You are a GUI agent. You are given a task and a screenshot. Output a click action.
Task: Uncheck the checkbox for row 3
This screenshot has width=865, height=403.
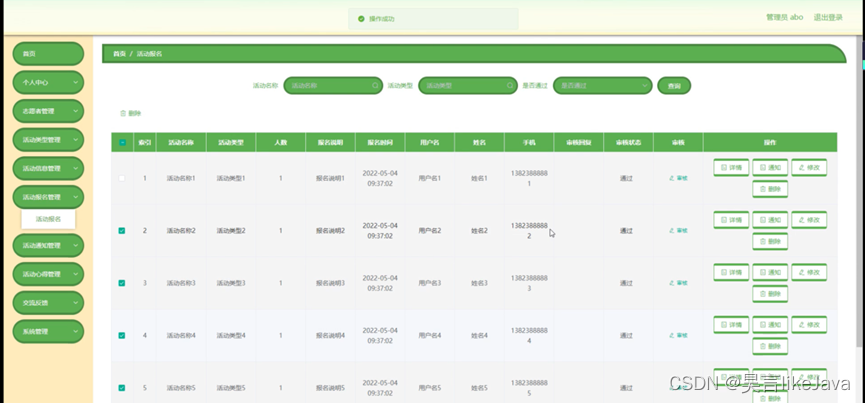click(x=122, y=283)
